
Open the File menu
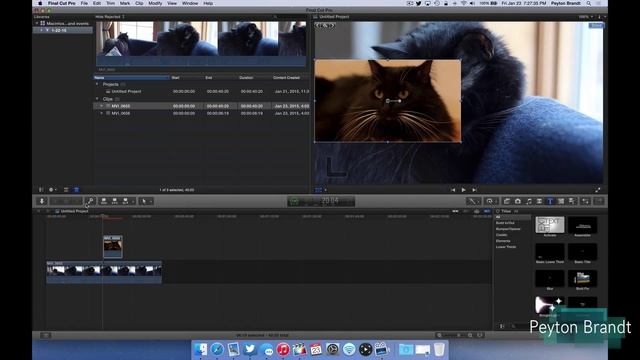[x=84, y=3]
